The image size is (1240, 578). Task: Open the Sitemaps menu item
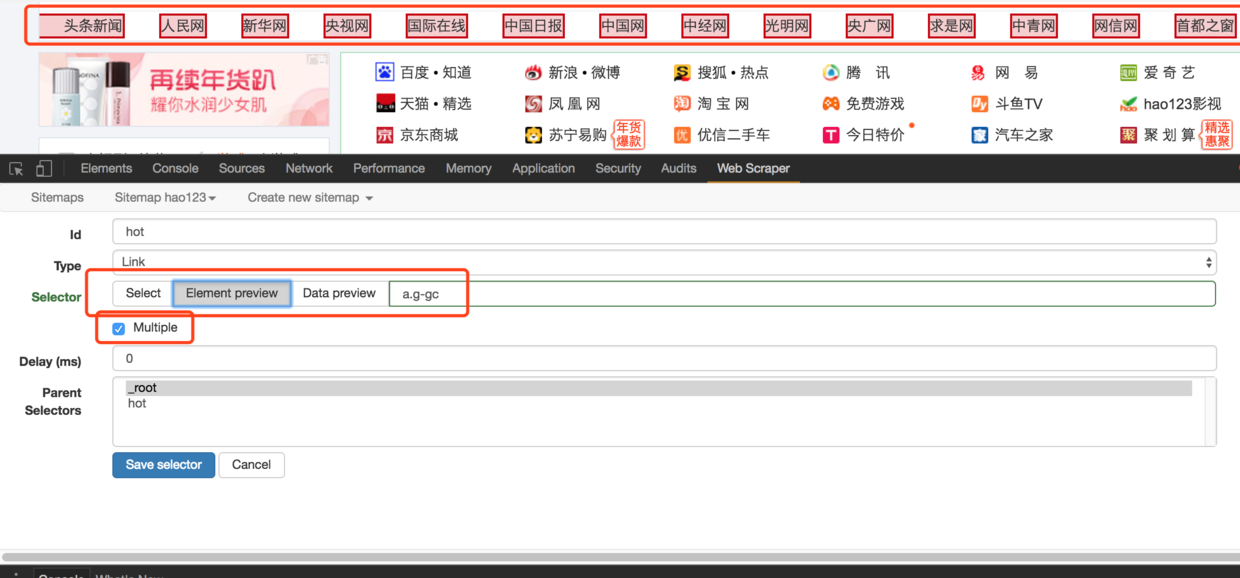pyautogui.click(x=57, y=198)
